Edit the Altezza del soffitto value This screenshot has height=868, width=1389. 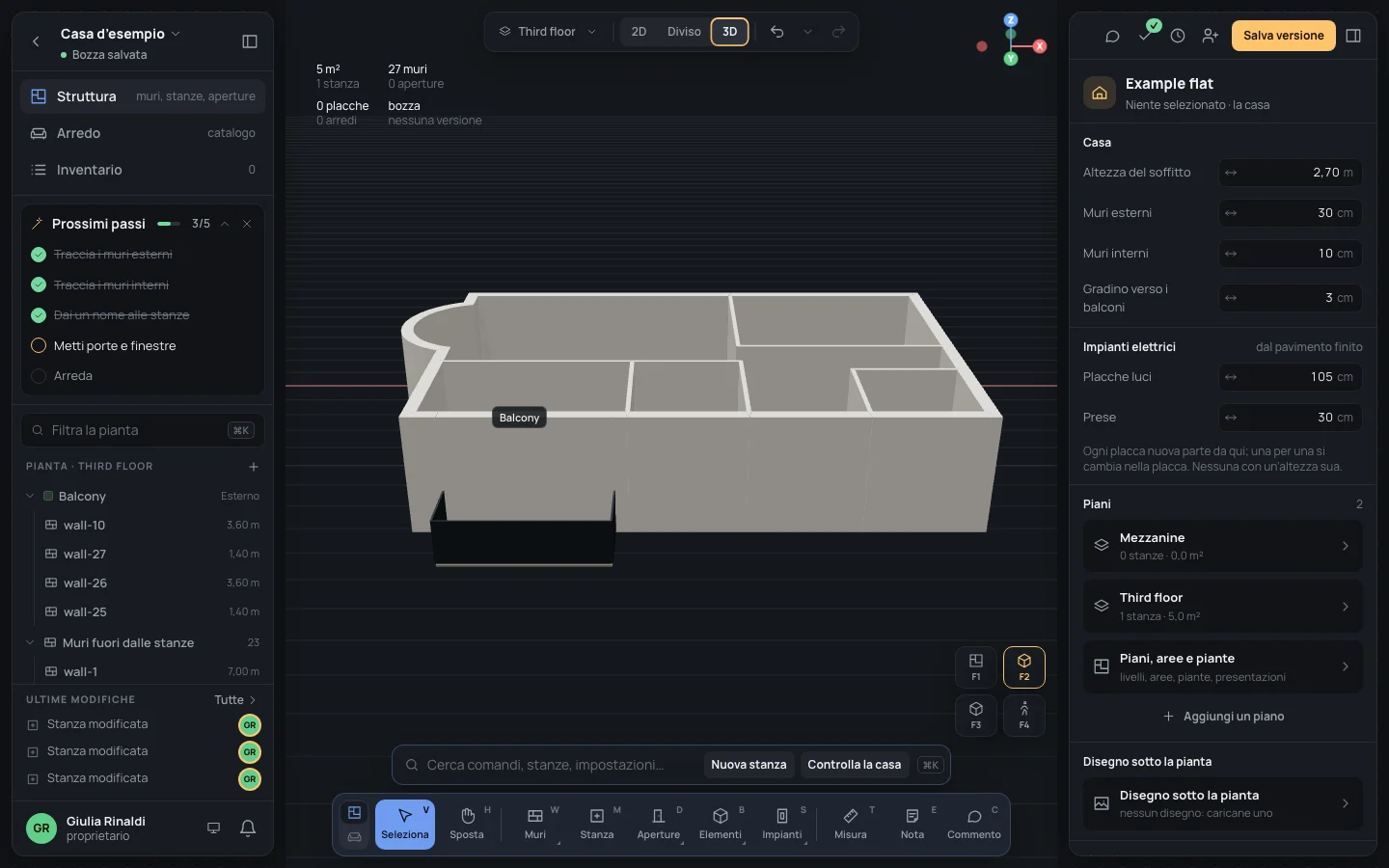(x=1290, y=173)
